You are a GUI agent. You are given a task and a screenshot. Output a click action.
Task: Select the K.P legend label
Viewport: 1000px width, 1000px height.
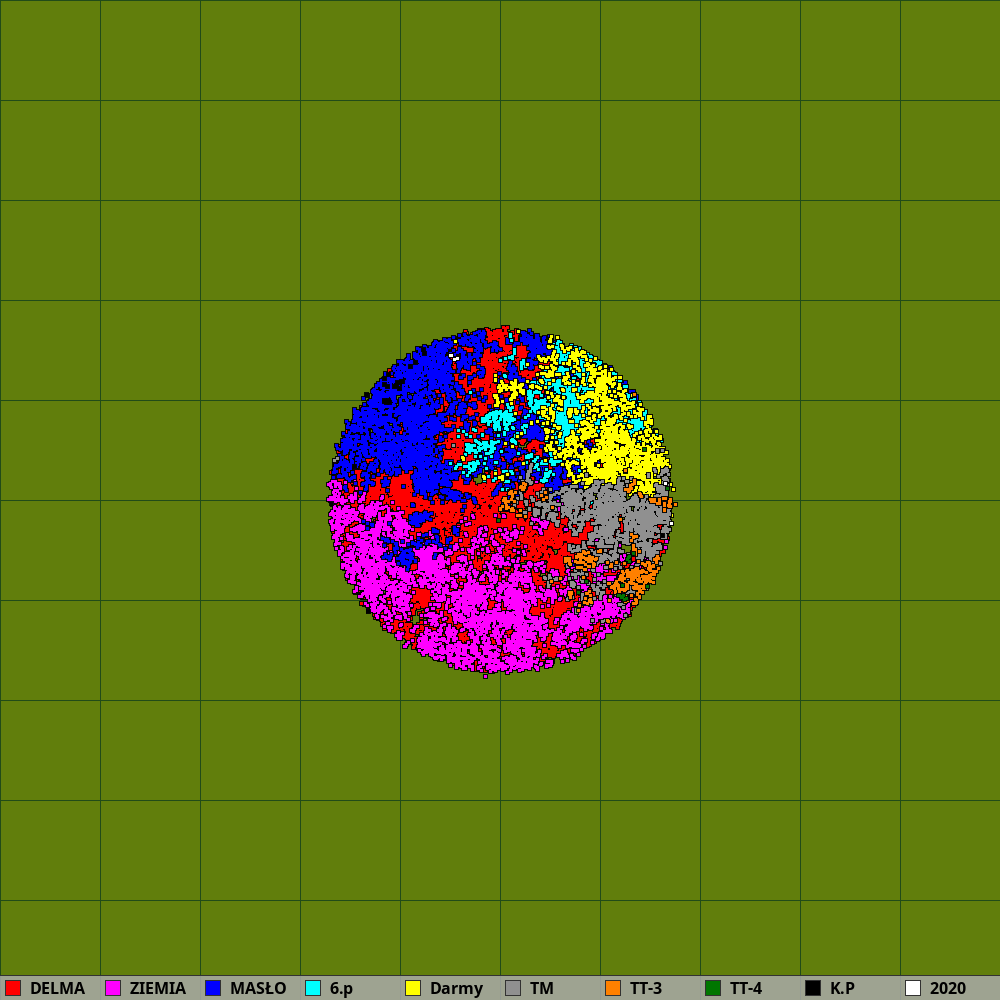point(842,989)
